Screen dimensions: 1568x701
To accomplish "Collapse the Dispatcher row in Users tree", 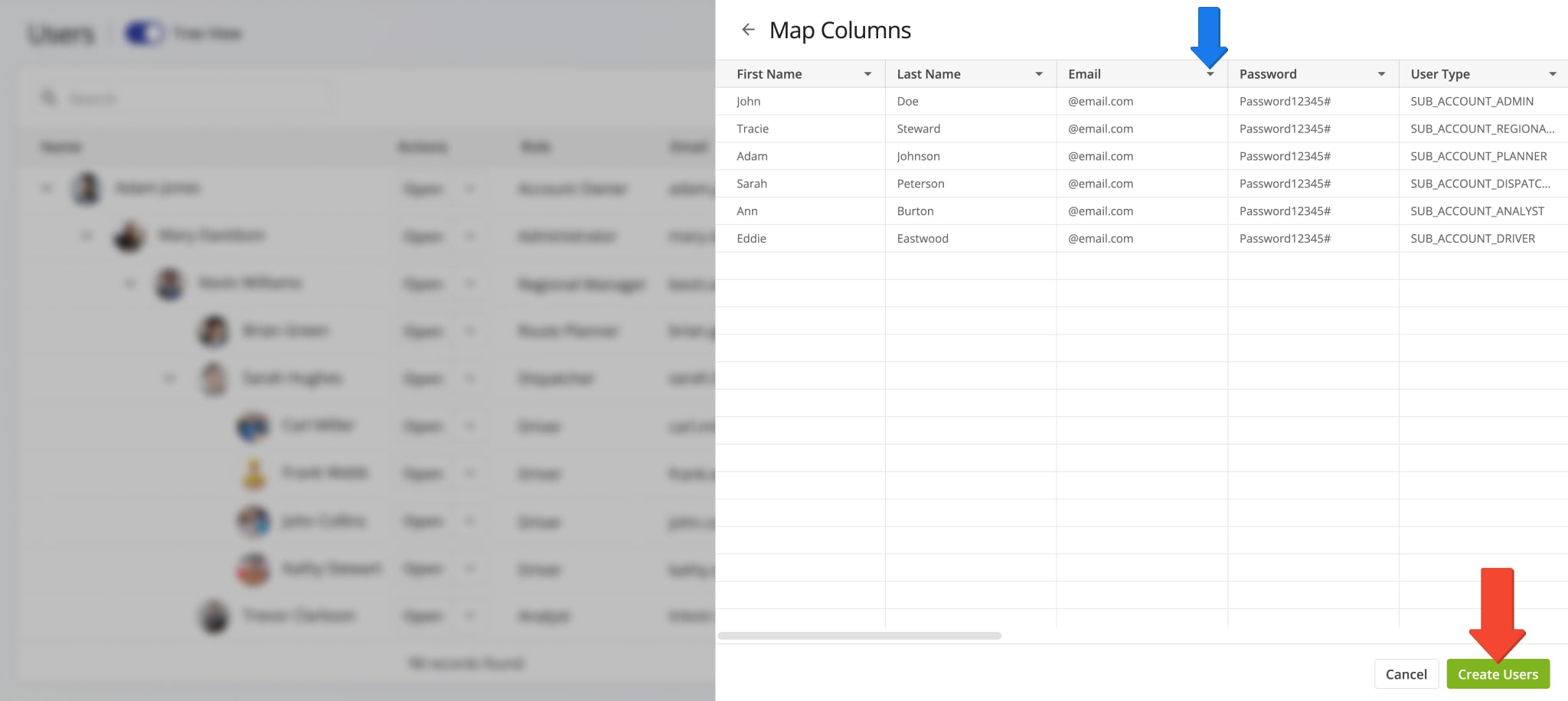I will point(169,378).
